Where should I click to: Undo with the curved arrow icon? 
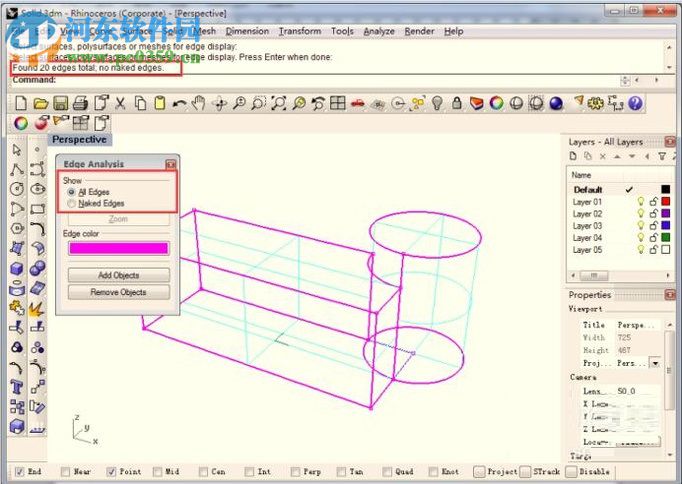click(179, 103)
